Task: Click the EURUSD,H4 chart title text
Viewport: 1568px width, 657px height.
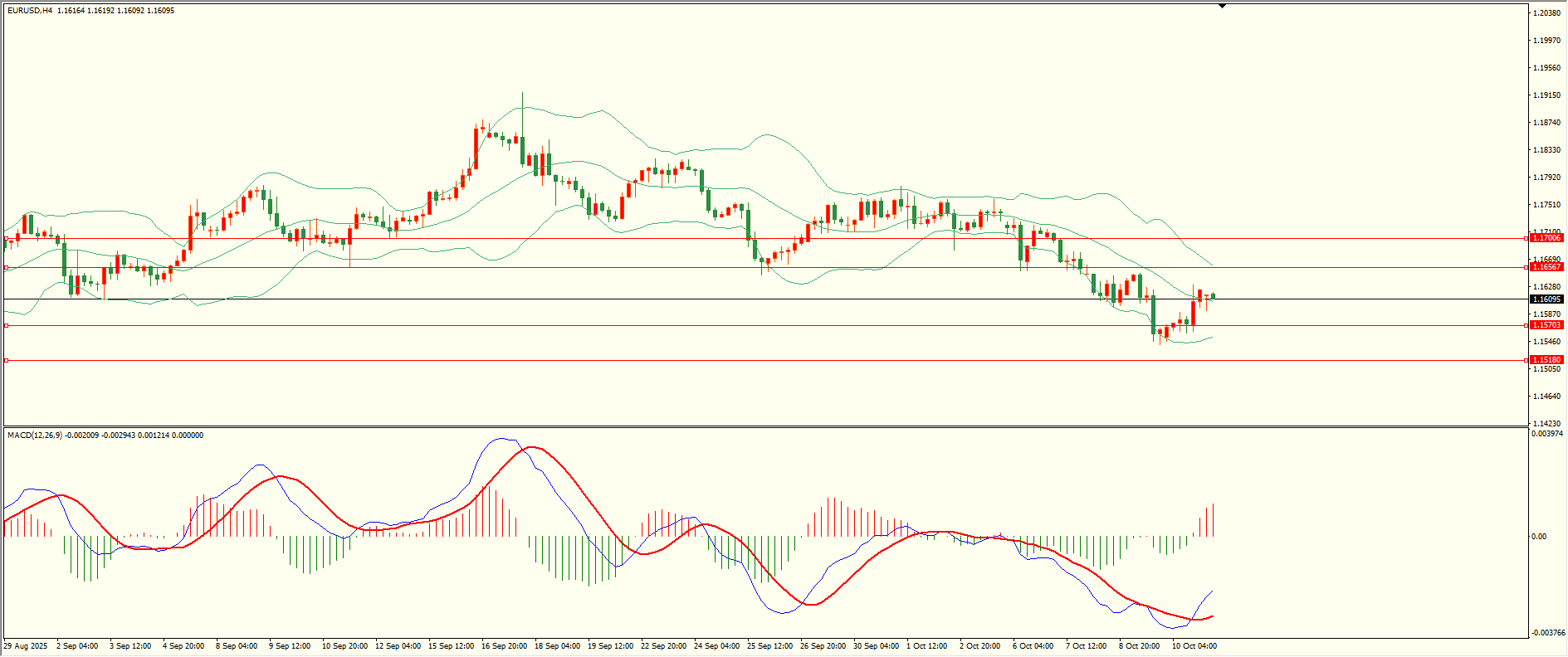Action: coord(30,11)
